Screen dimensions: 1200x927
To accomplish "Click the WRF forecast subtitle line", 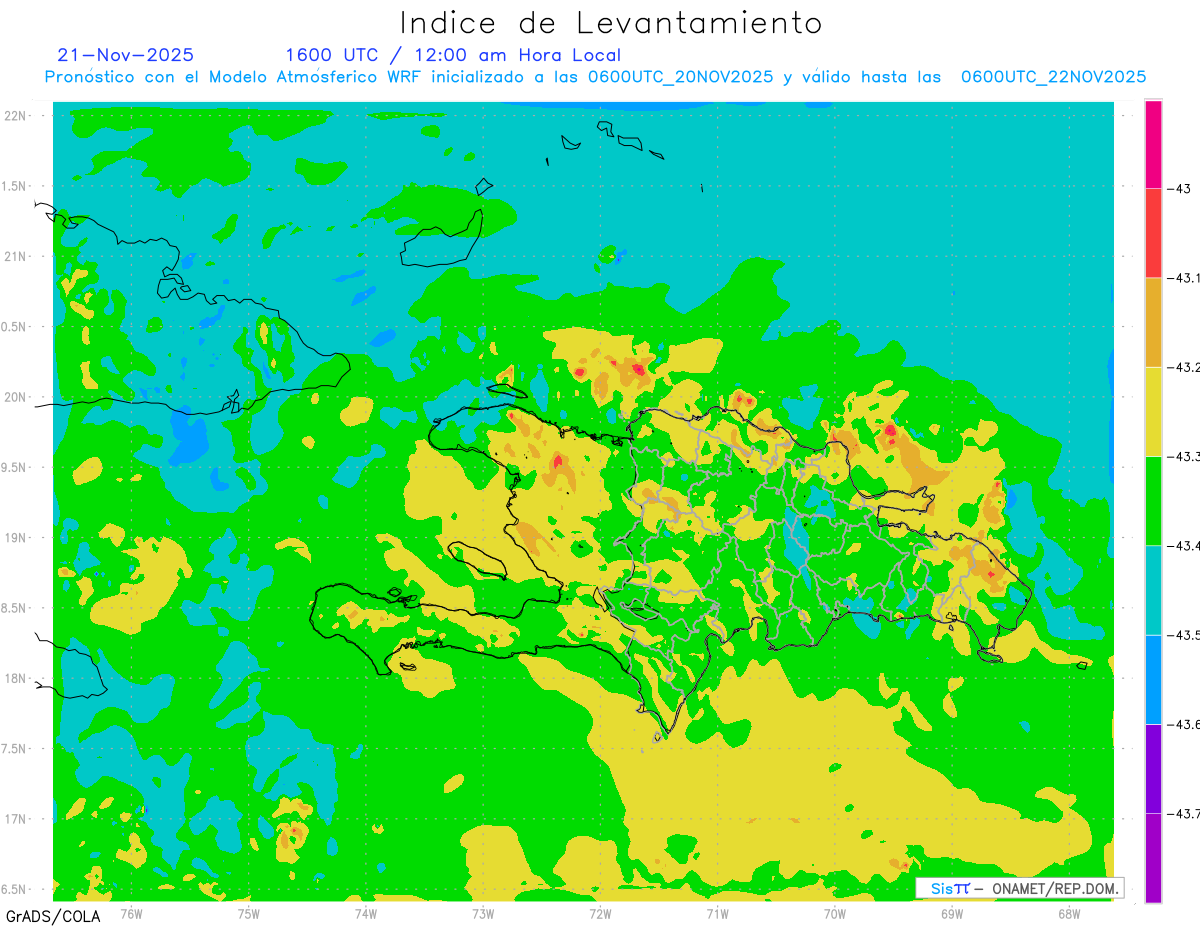I will pyautogui.click(x=595, y=77).
